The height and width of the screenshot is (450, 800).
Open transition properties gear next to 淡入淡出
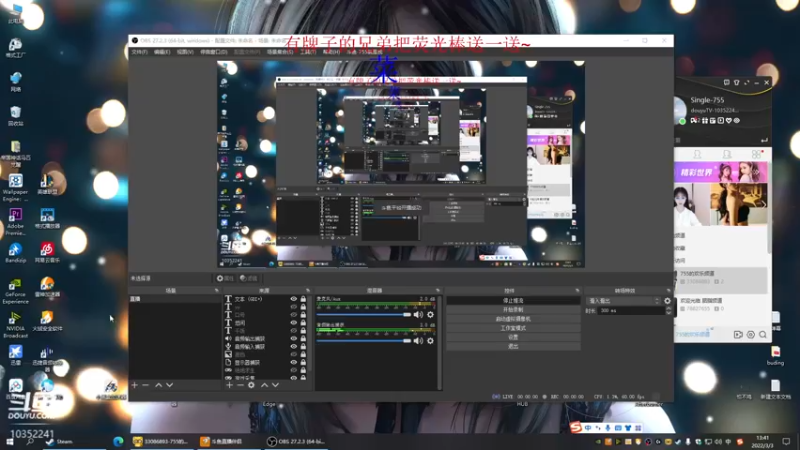667,301
